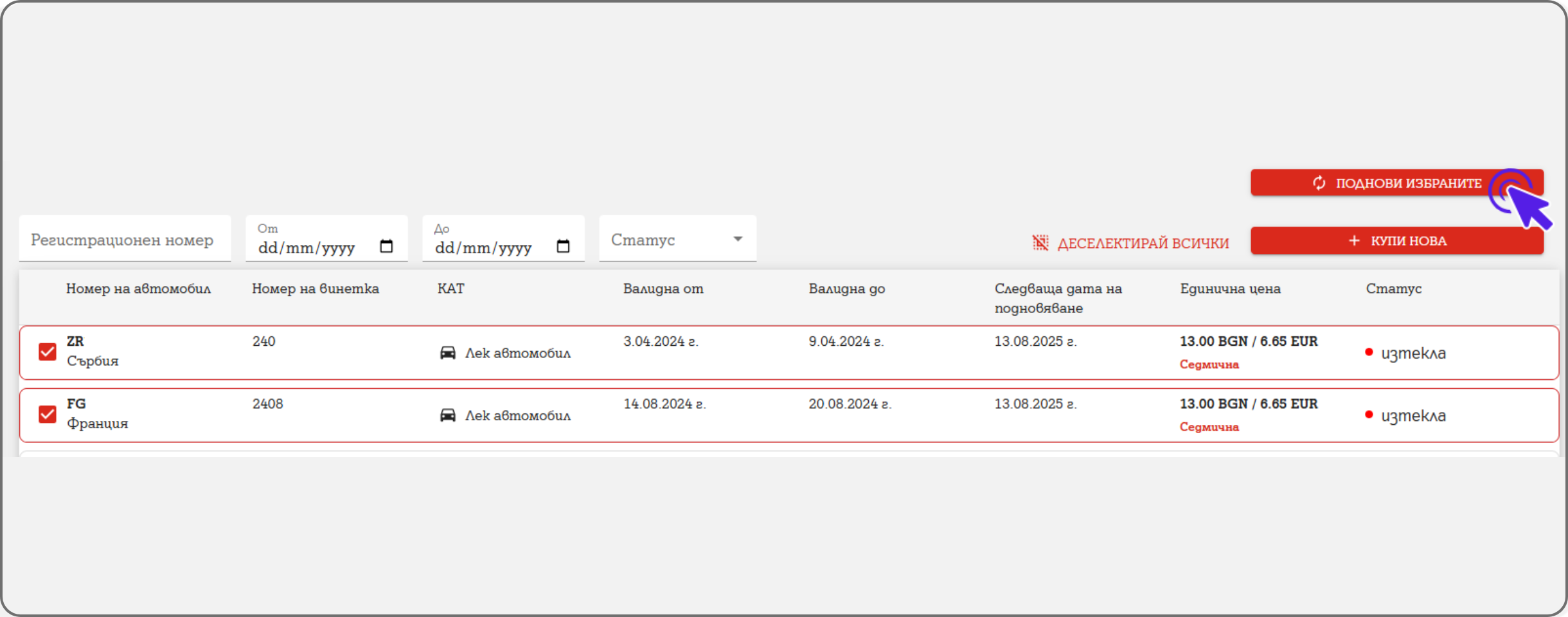Viewport: 1568px width, 617px height.
Task: Uncheck the FG Франция vignette checkbox
Action: point(48,414)
